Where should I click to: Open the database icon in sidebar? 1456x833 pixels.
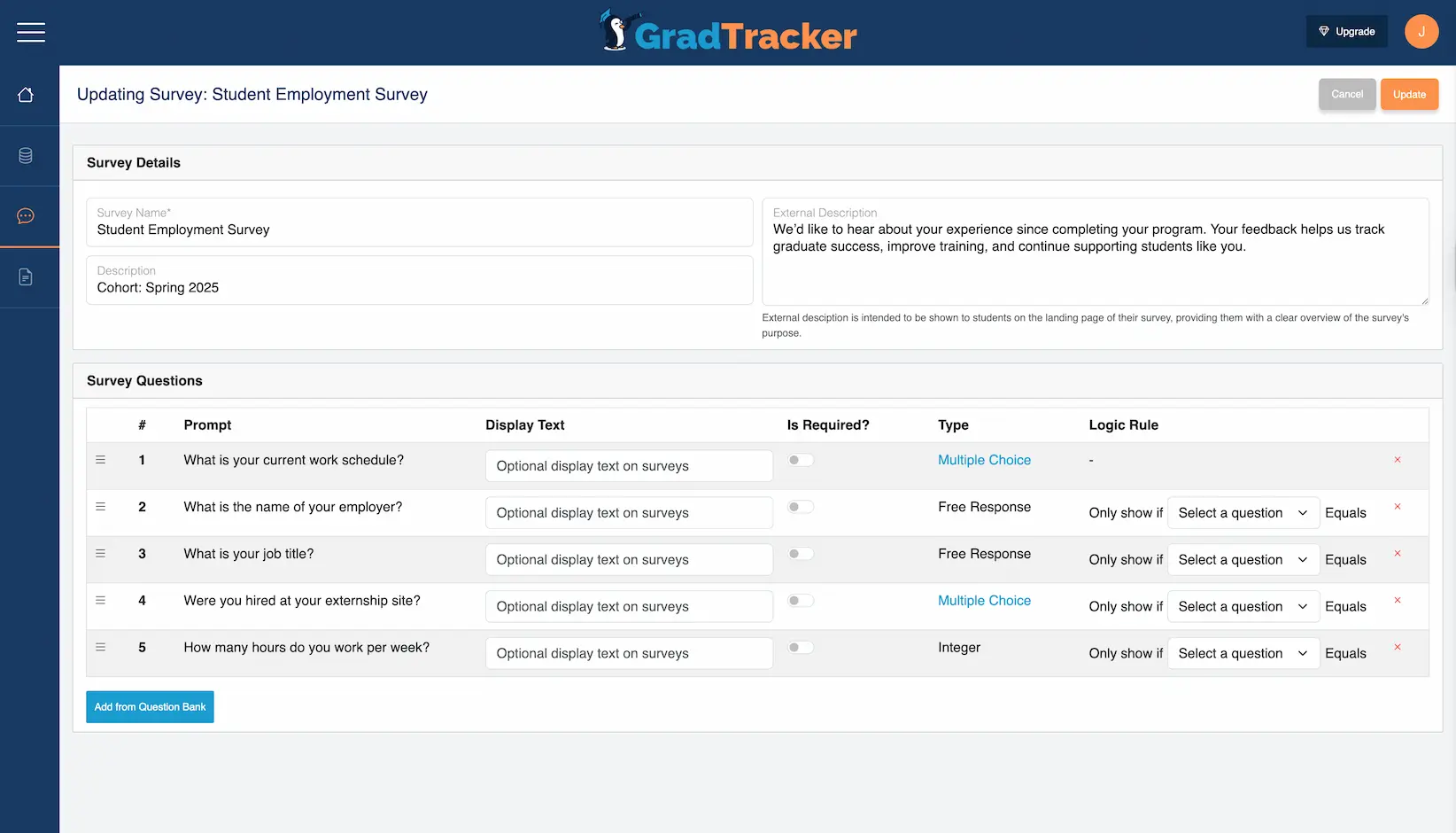tap(26, 156)
